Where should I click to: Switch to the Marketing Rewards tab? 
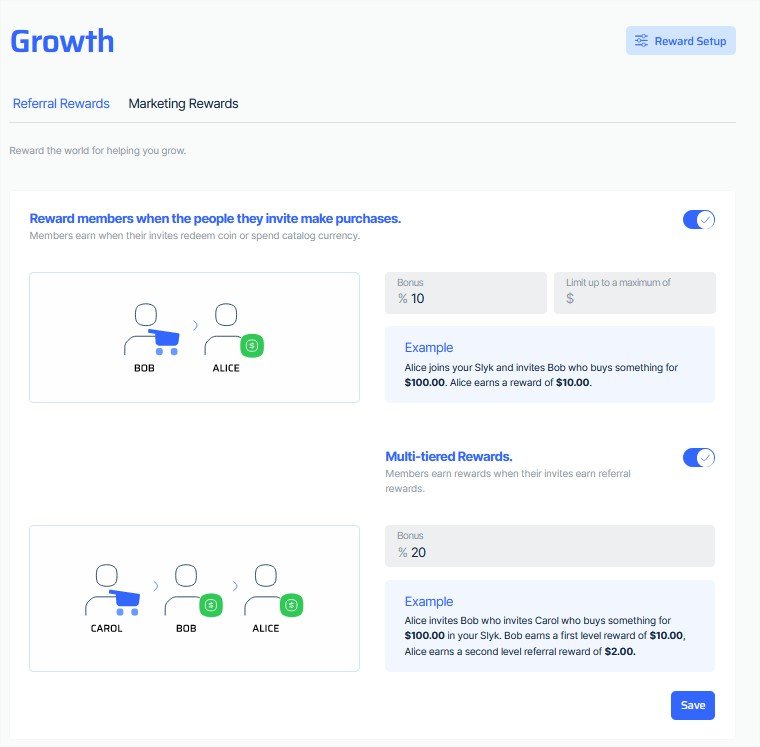click(183, 104)
